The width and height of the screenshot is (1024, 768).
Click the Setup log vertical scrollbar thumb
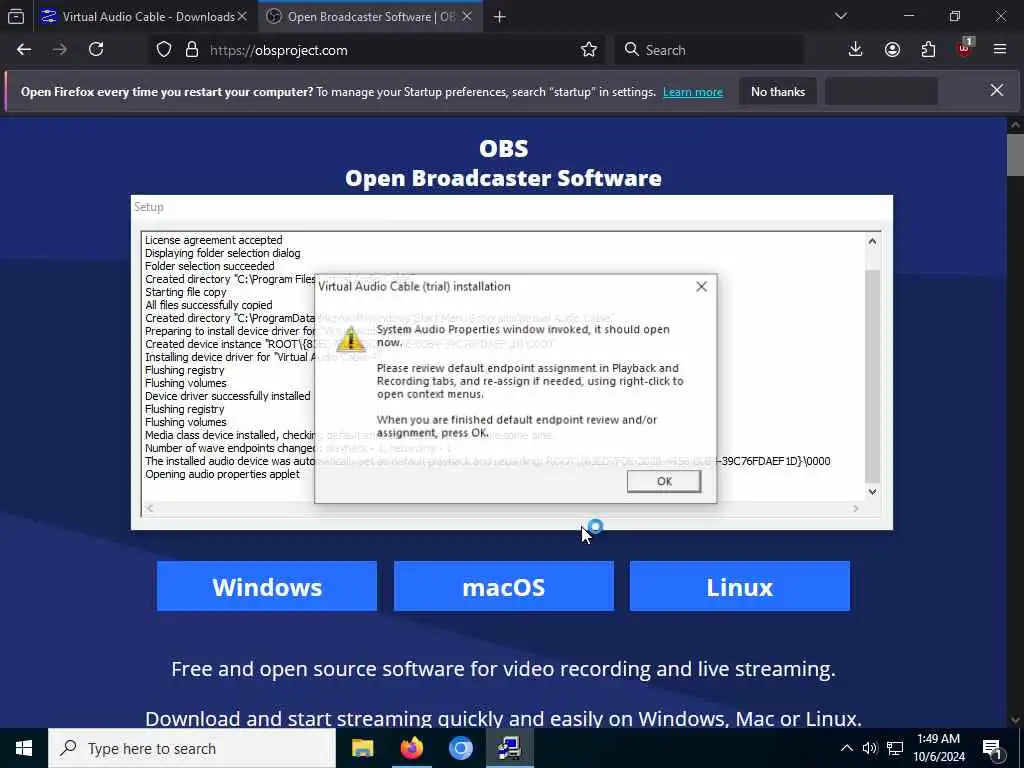(872, 376)
